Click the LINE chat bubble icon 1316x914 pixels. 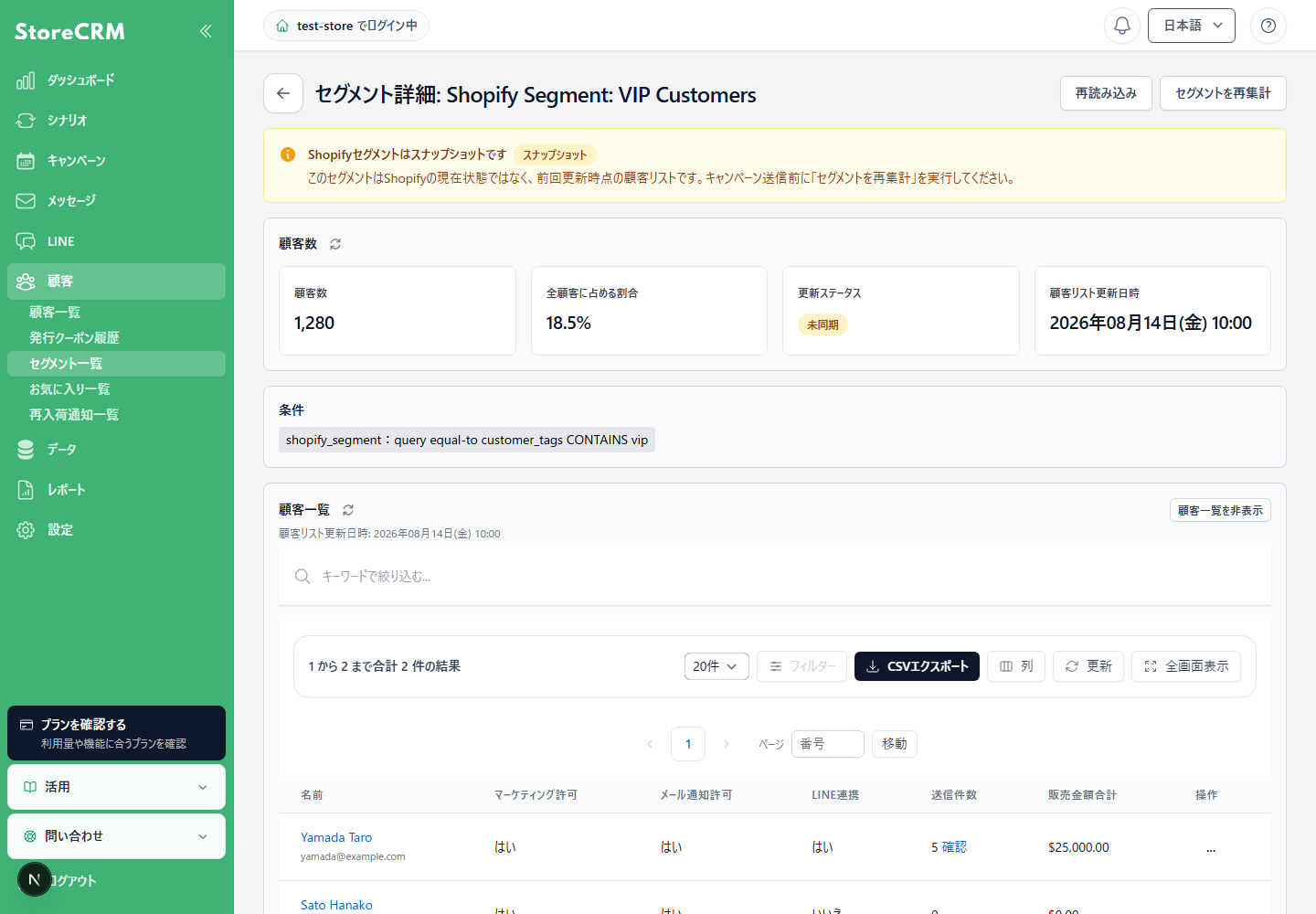(26, 241)
